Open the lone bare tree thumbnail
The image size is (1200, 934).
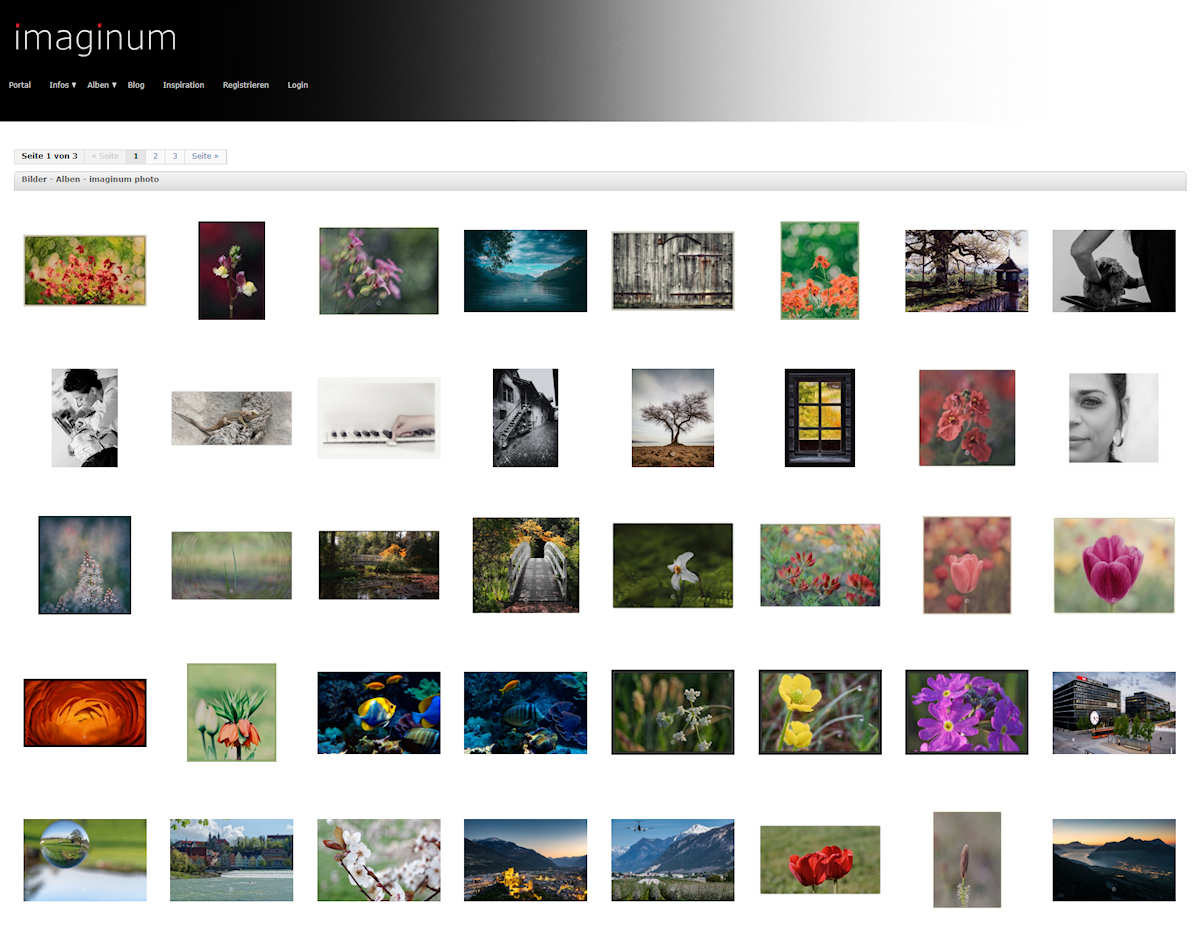[672, 417]
